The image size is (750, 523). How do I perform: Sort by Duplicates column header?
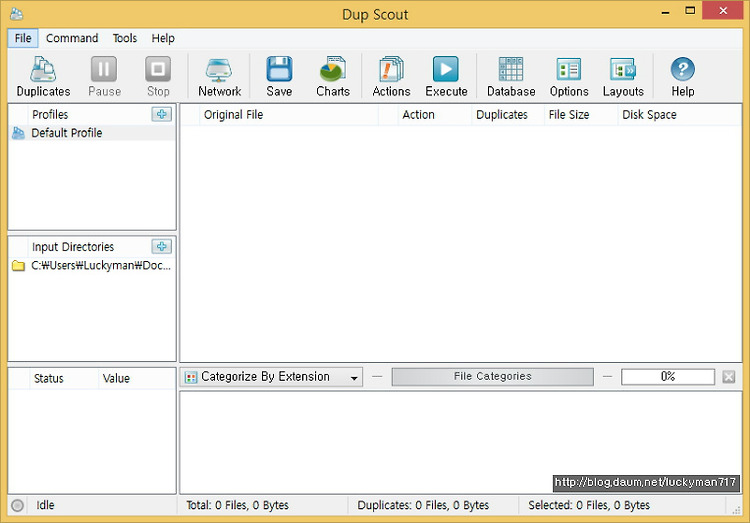click(507, 115)
